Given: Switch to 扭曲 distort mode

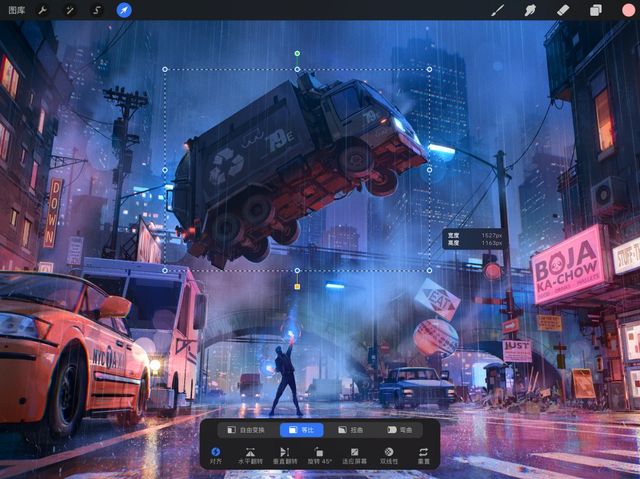Looking at the screenshot, I should (351, 430).
